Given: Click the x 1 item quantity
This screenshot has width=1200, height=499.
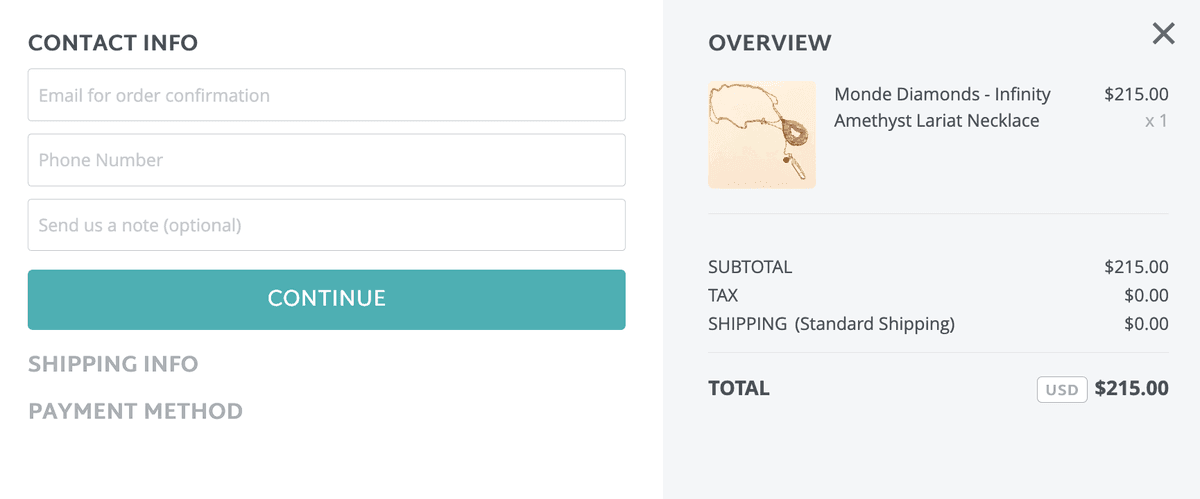Looking at the screenshot, I should tap(1156, 121).
